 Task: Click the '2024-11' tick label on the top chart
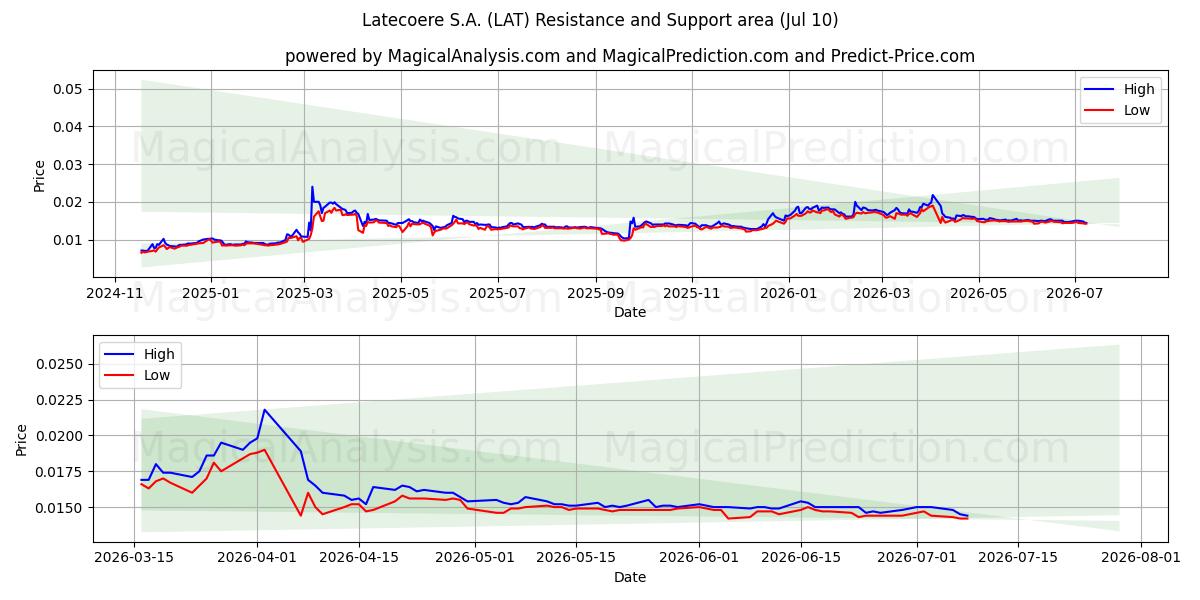click(114, 294)
